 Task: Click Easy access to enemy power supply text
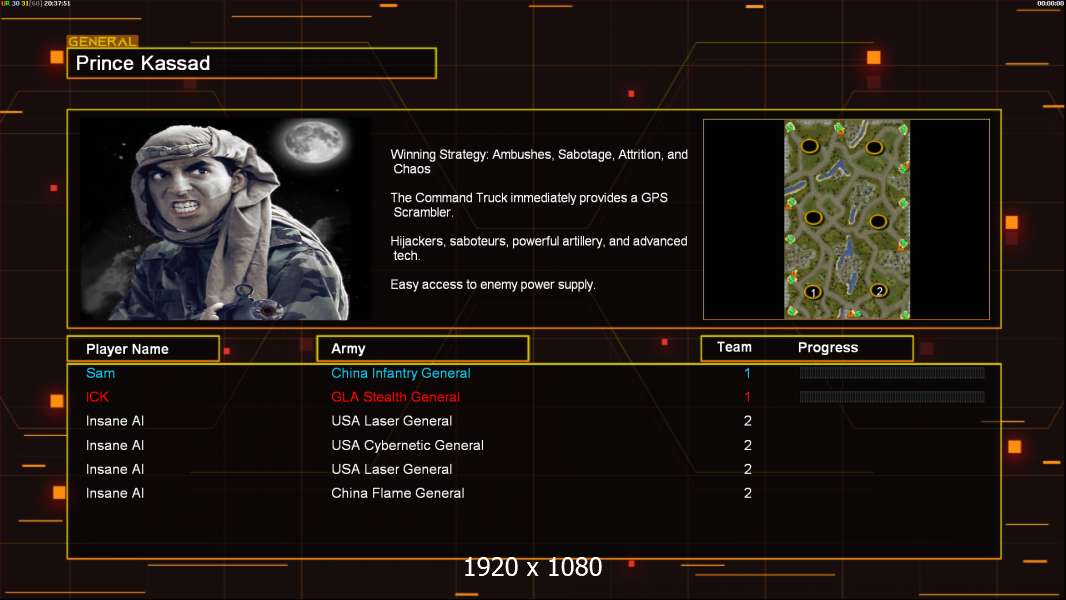[x=493, y=285]
